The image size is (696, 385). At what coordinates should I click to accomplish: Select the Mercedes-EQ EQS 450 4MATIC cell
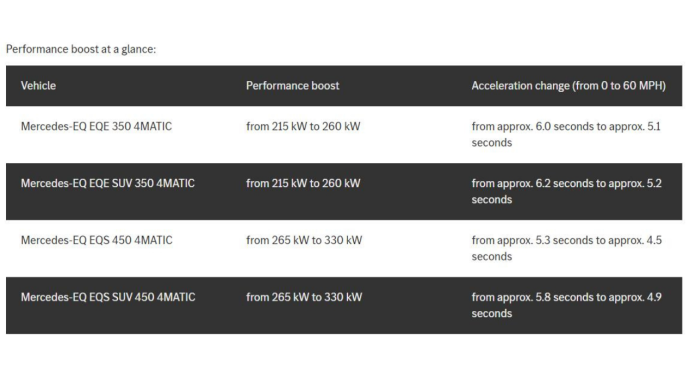[x=96, y=240]
